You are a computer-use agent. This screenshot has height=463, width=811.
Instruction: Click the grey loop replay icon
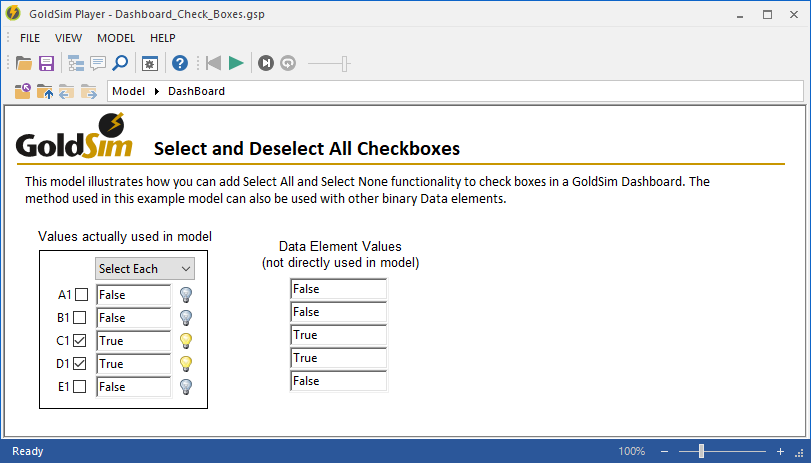point(288,63)
